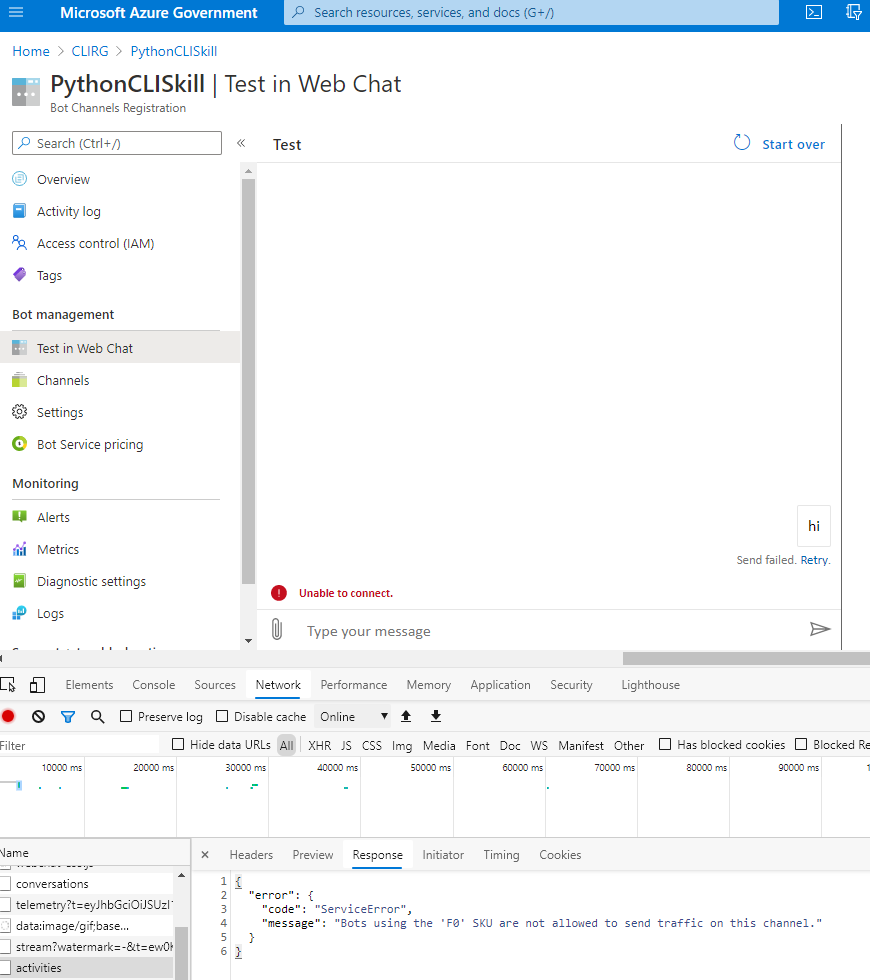Tick the checkbox beside the telemetry request
The width and height of the screenshot is (870, 980).
point(6,904)
